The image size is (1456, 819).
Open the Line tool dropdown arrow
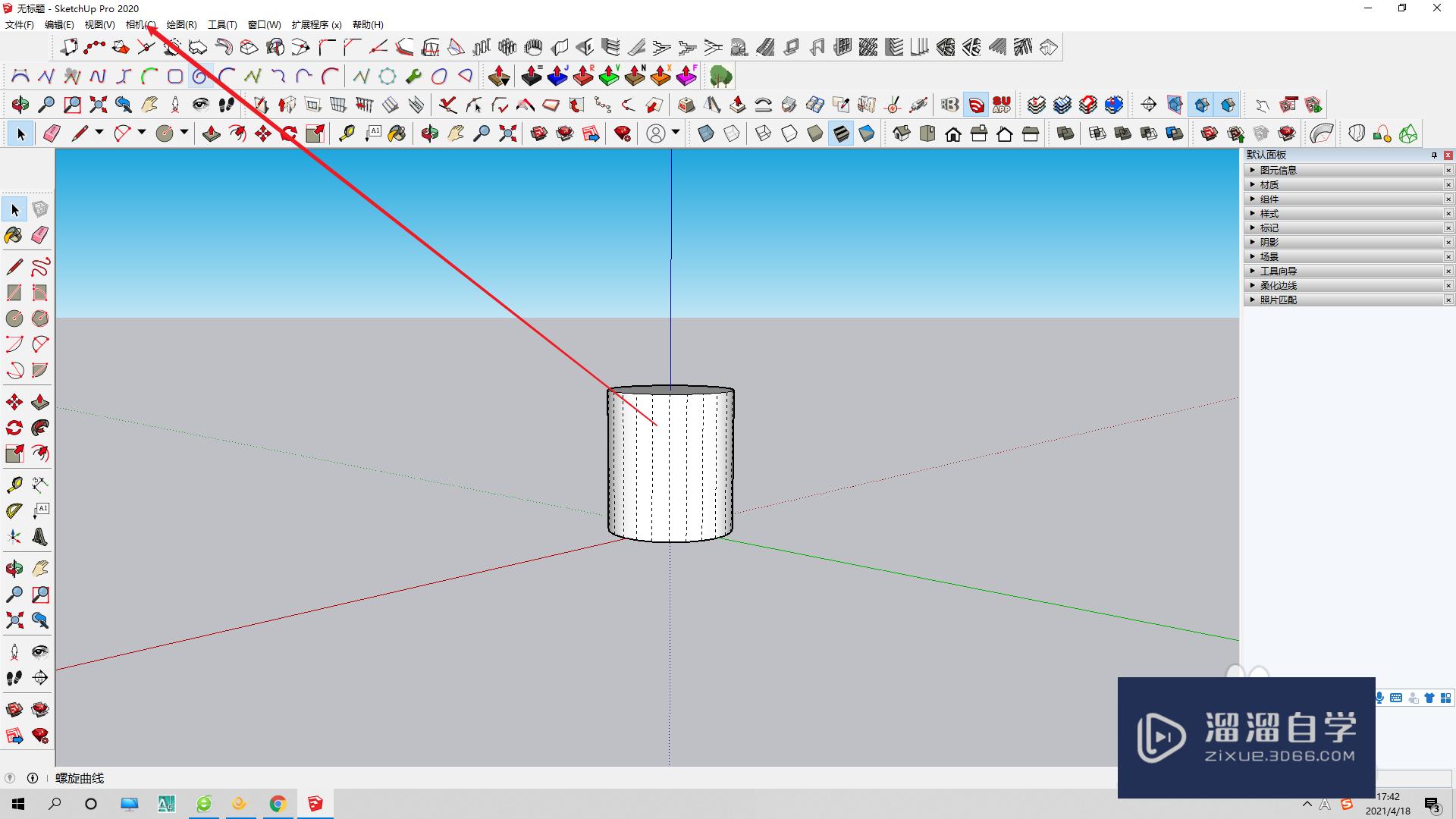click(x=99, y=133)
